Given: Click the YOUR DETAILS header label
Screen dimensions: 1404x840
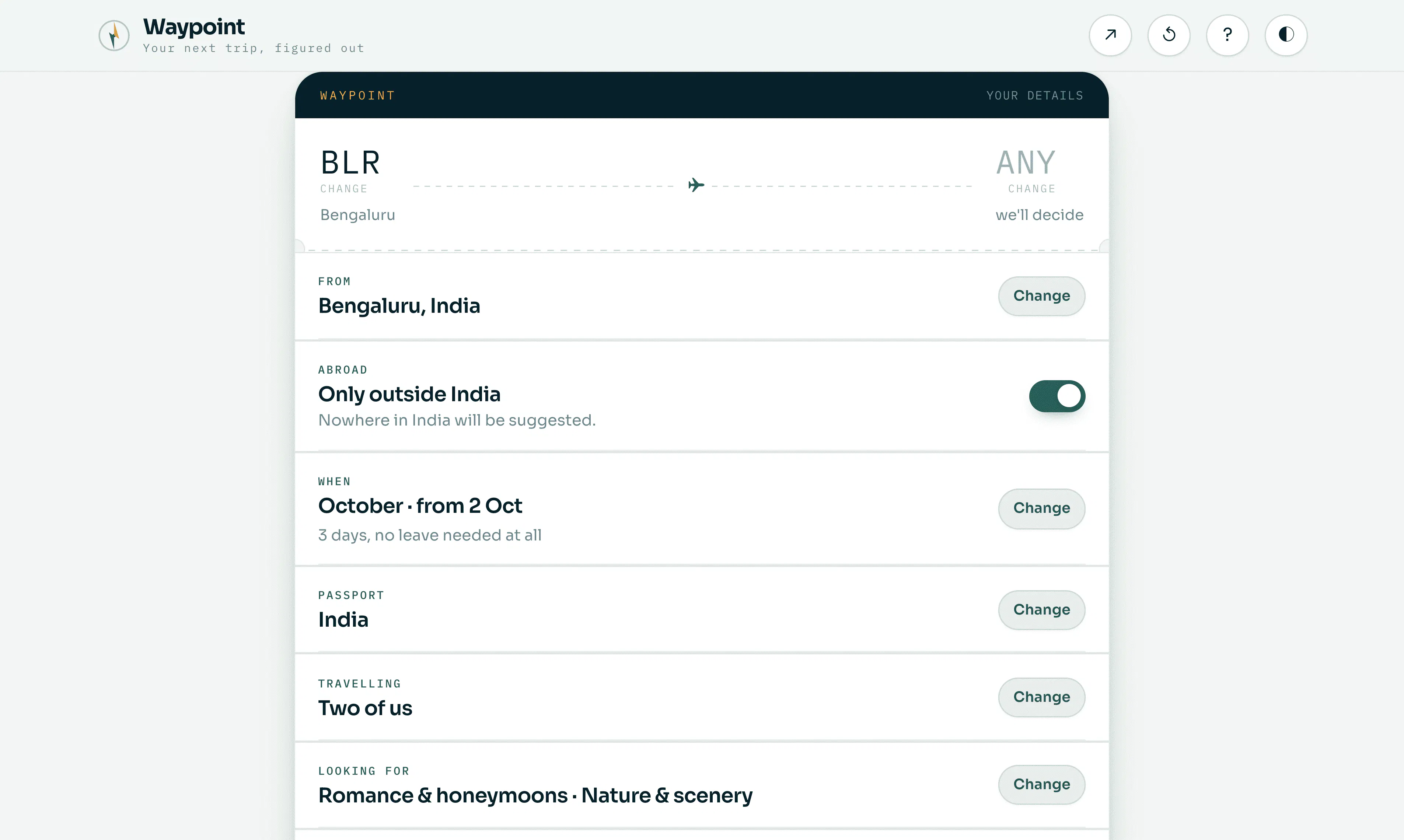Looking at the screenshot, I should click(1035, 96).
